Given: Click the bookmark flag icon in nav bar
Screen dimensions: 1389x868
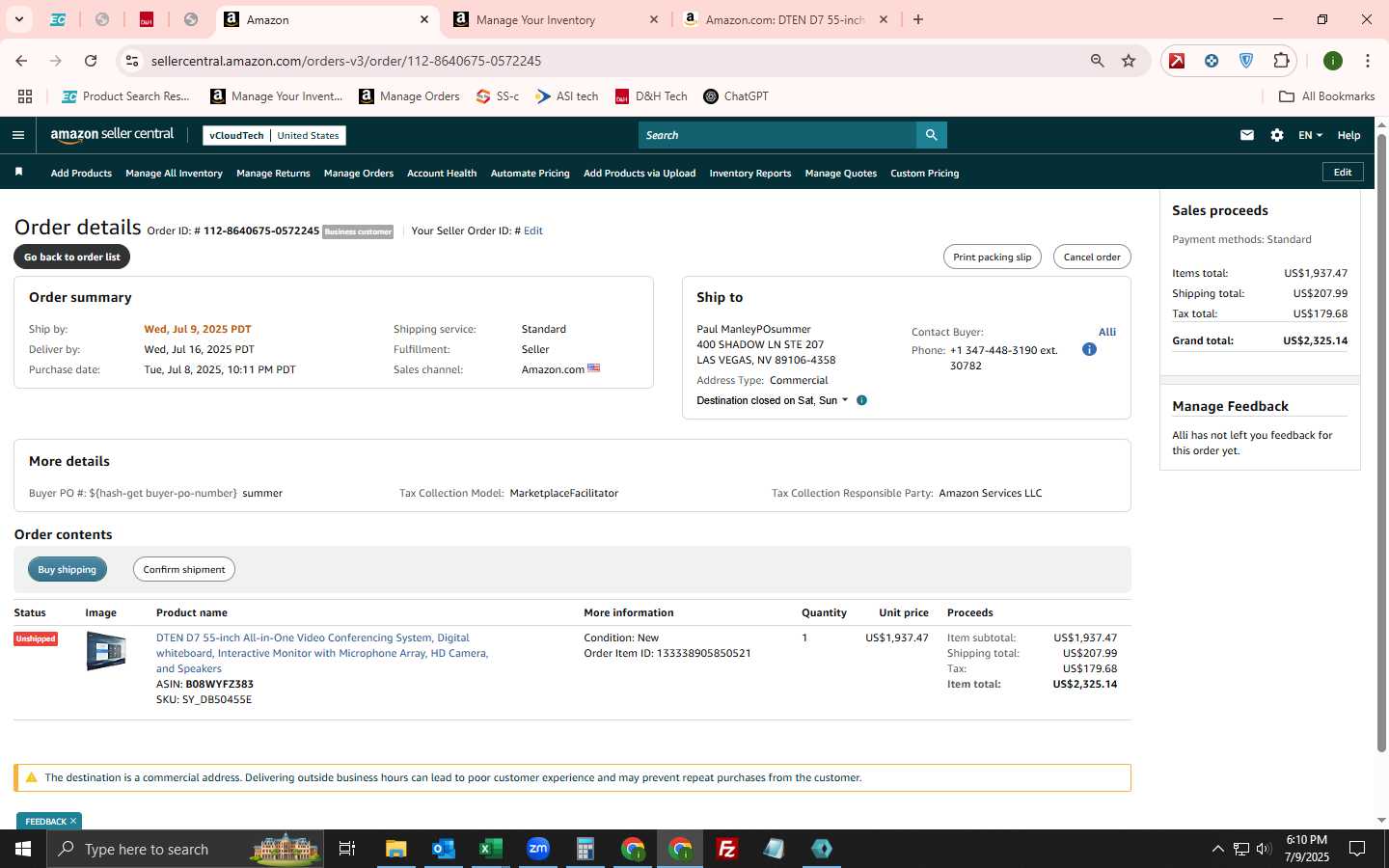Looking at the screenshot, I should coord(18,172).
